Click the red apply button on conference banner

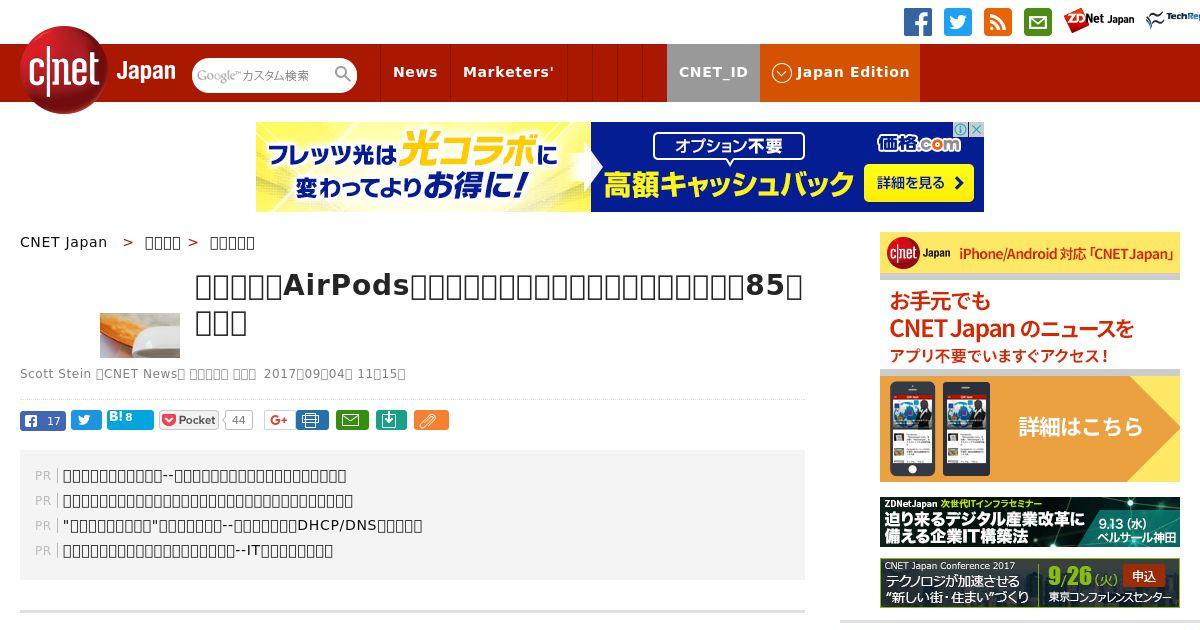[1144, 576]
